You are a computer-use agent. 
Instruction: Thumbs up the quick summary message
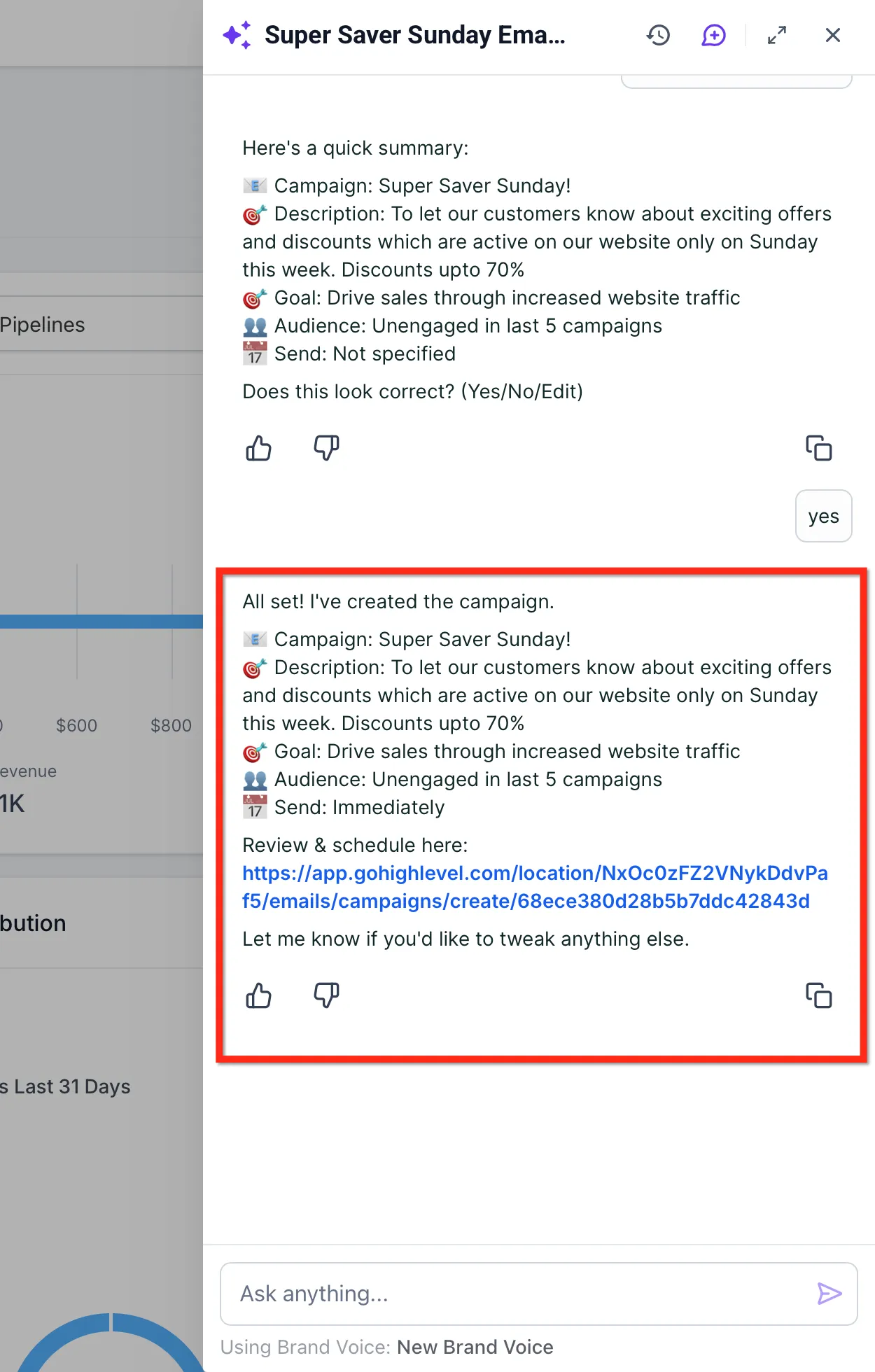[x=258, y=448]
